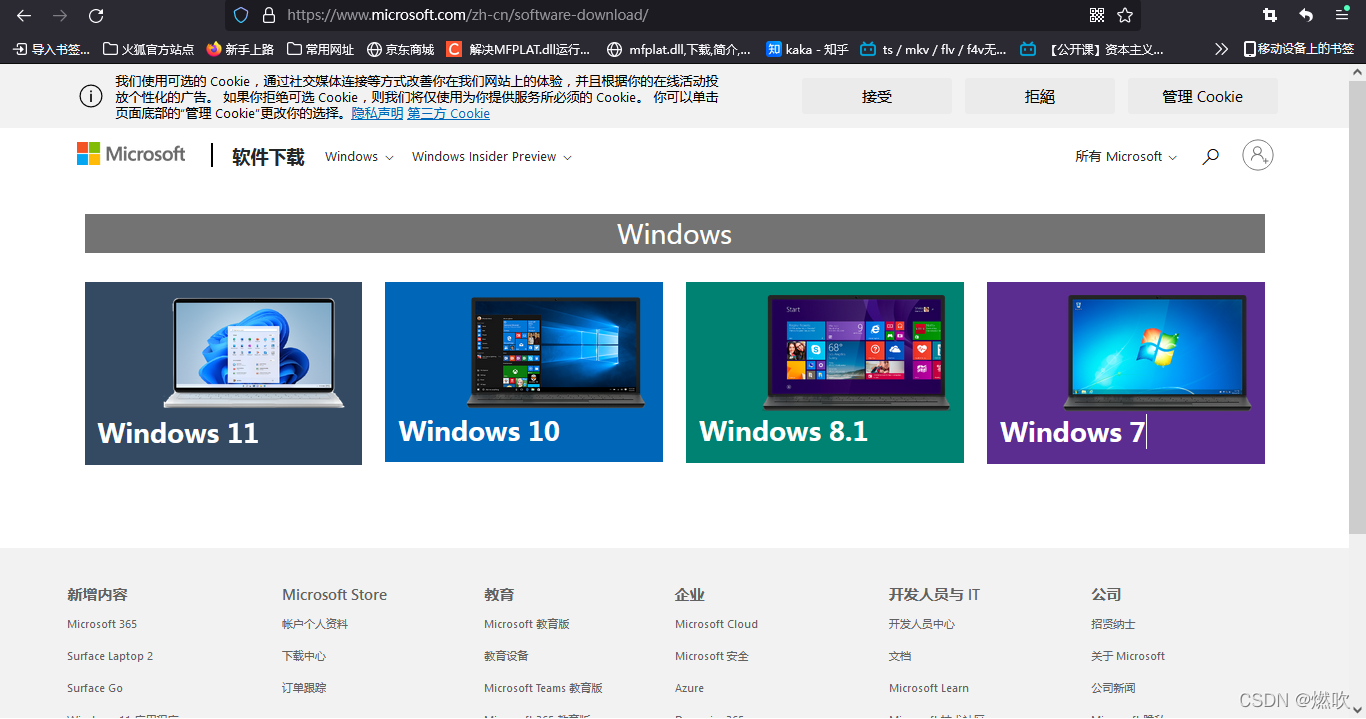Open site search magnifier icon
The width and height of the screenshot is (1366, 719).
[x=1210, y=156]
